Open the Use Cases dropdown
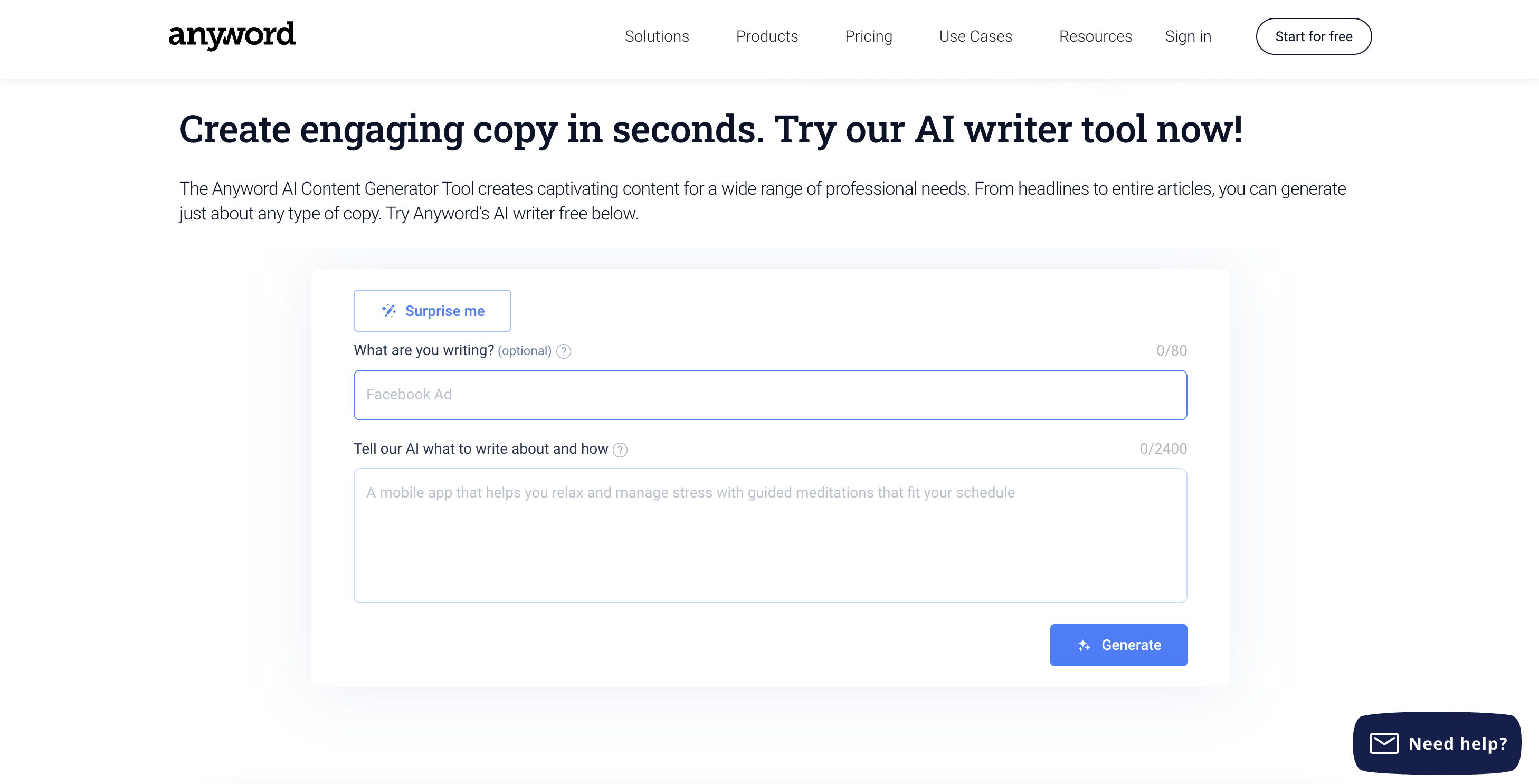Screen dimensions: 1539x784 coord(975,36)
